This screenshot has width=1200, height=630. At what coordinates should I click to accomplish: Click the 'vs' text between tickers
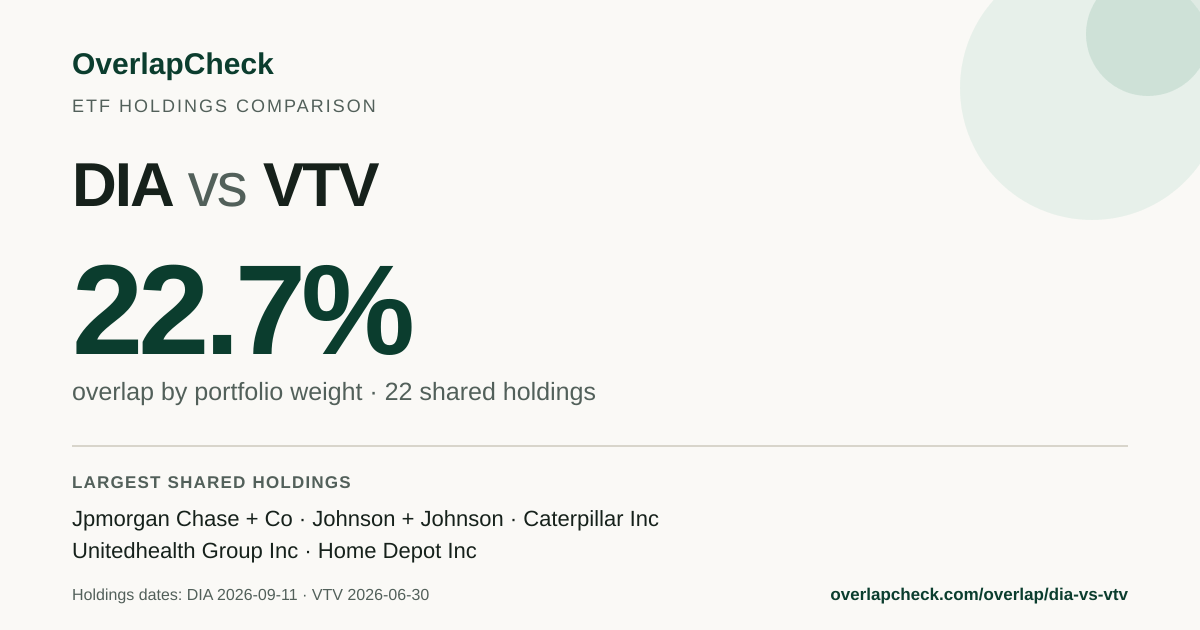click(217, 190)
